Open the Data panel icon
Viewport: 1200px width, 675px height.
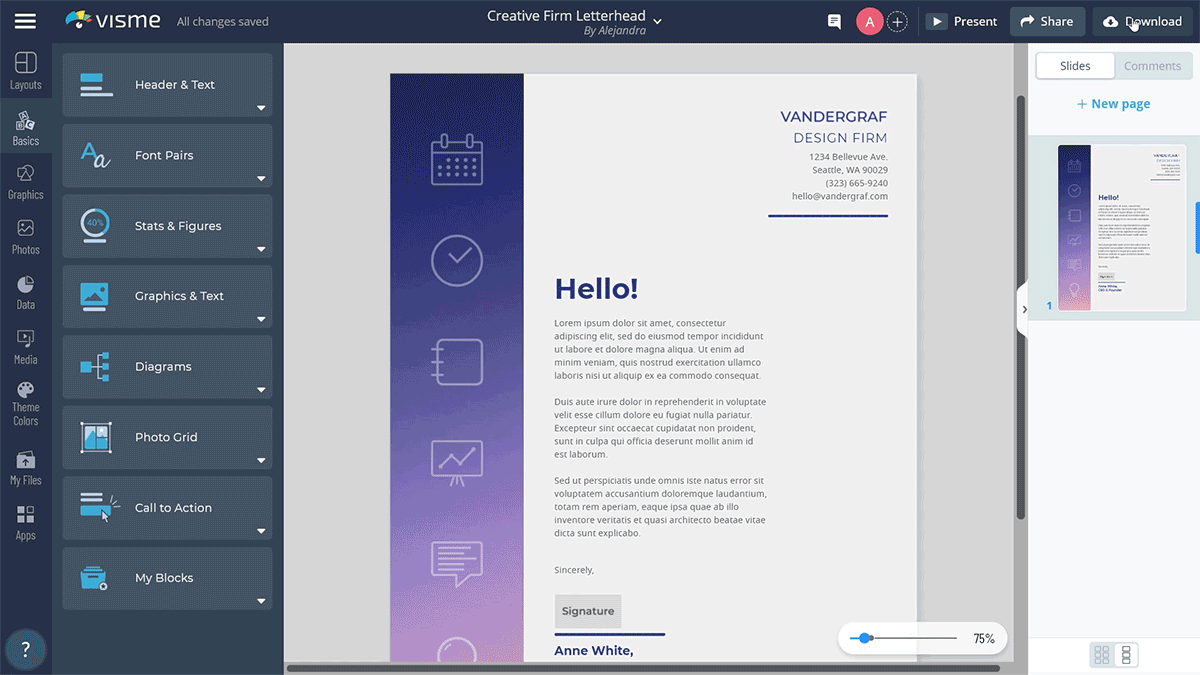[x=25, y=292]
